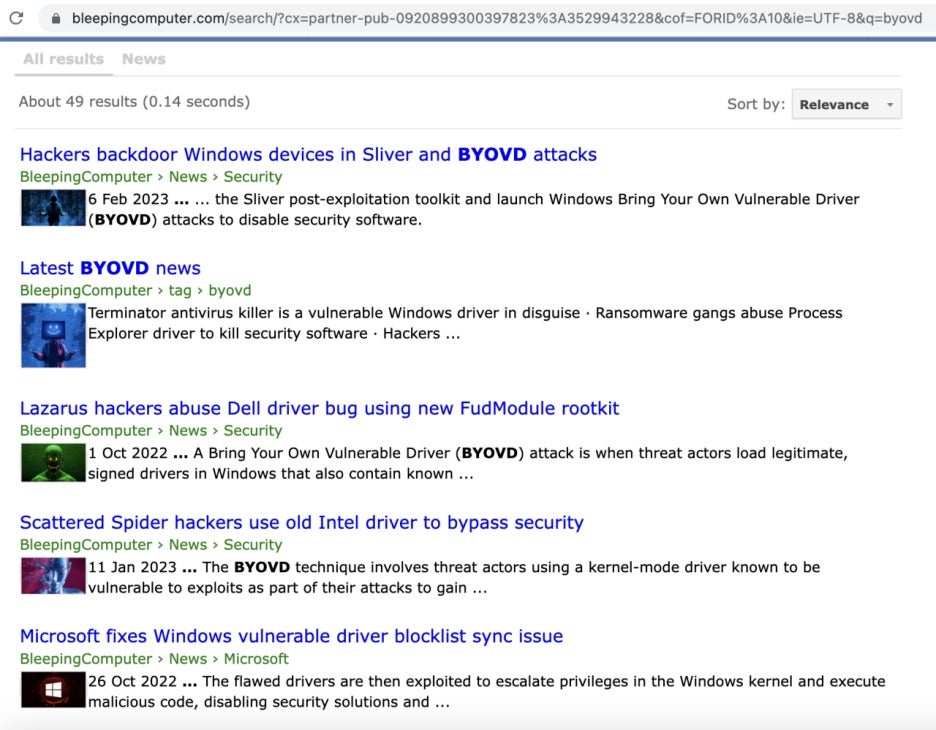The image size is (936, 730).
Task: Click breadcrumb 'BleepingComputer › News › Security' under Sliver result
Action: (x=151, y=177)
